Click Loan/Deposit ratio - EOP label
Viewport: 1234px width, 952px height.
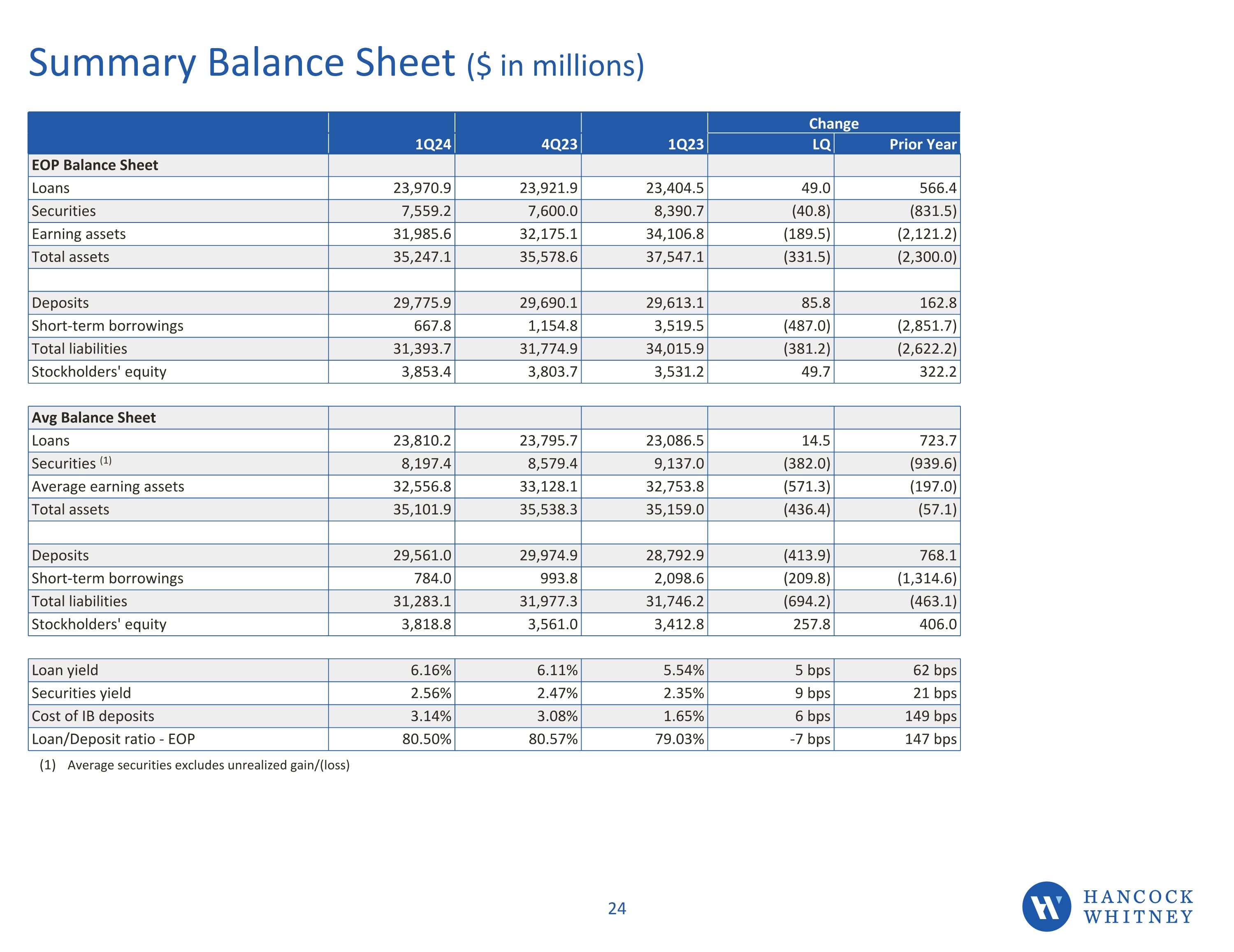pos(113,739)
